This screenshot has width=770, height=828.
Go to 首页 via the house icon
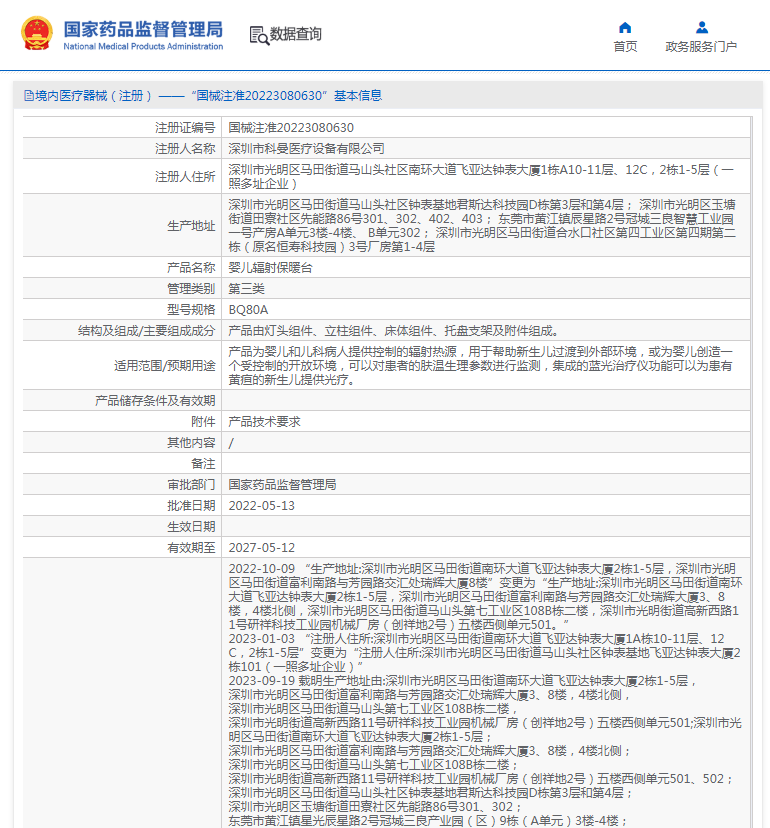(625, 27)
